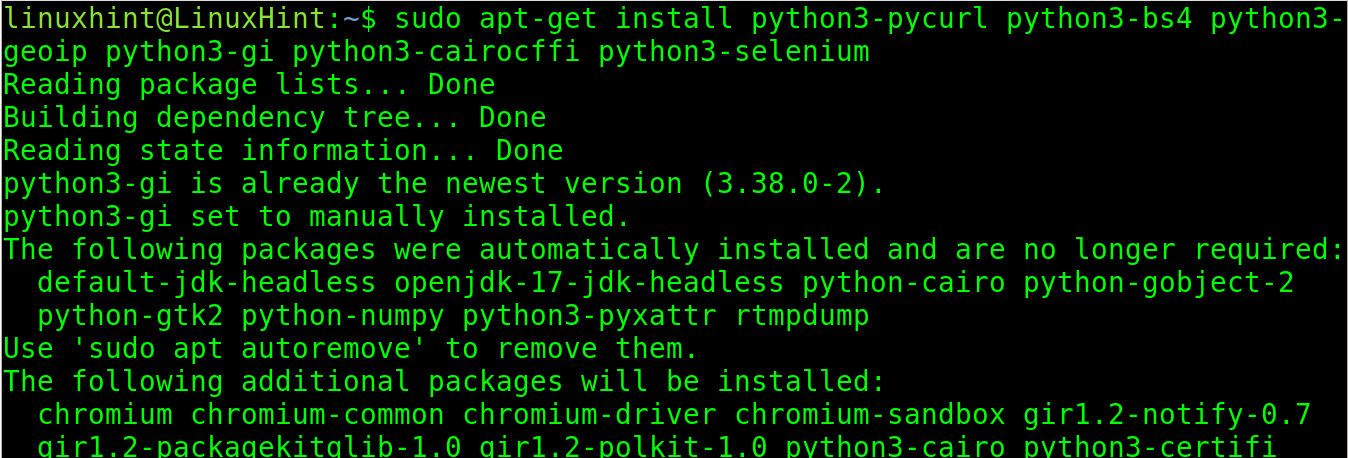The height and width of the screenshot is (458, 1348).
Task: Click chromium-driver package name
Action: tap(590, 415)
